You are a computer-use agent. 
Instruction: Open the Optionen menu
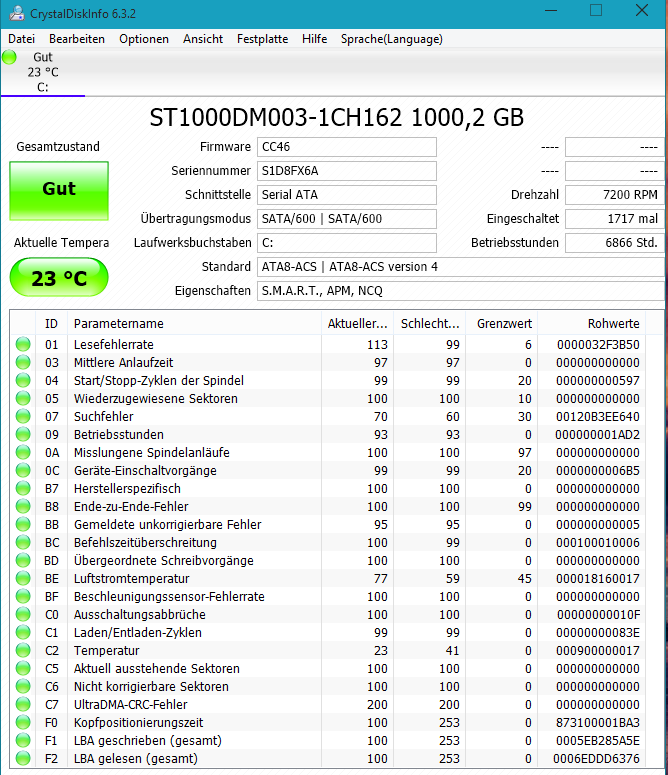pos(144,39)
